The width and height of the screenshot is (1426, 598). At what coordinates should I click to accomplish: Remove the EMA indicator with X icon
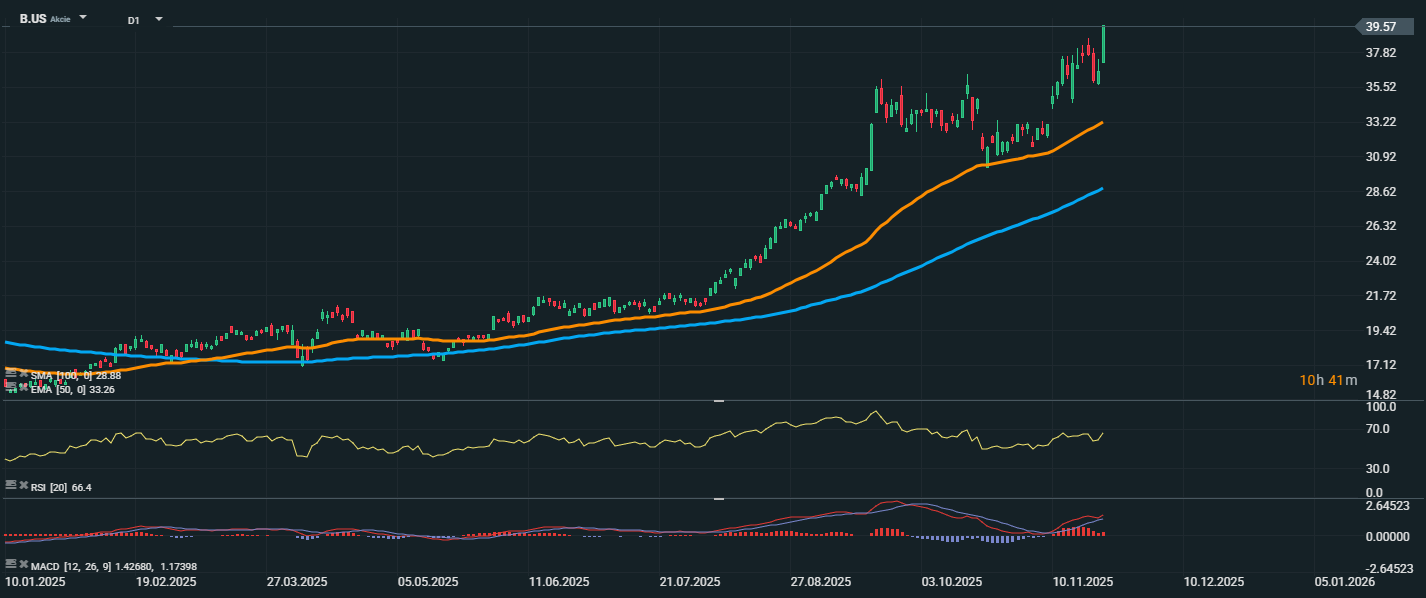click(x=23, y=388)
